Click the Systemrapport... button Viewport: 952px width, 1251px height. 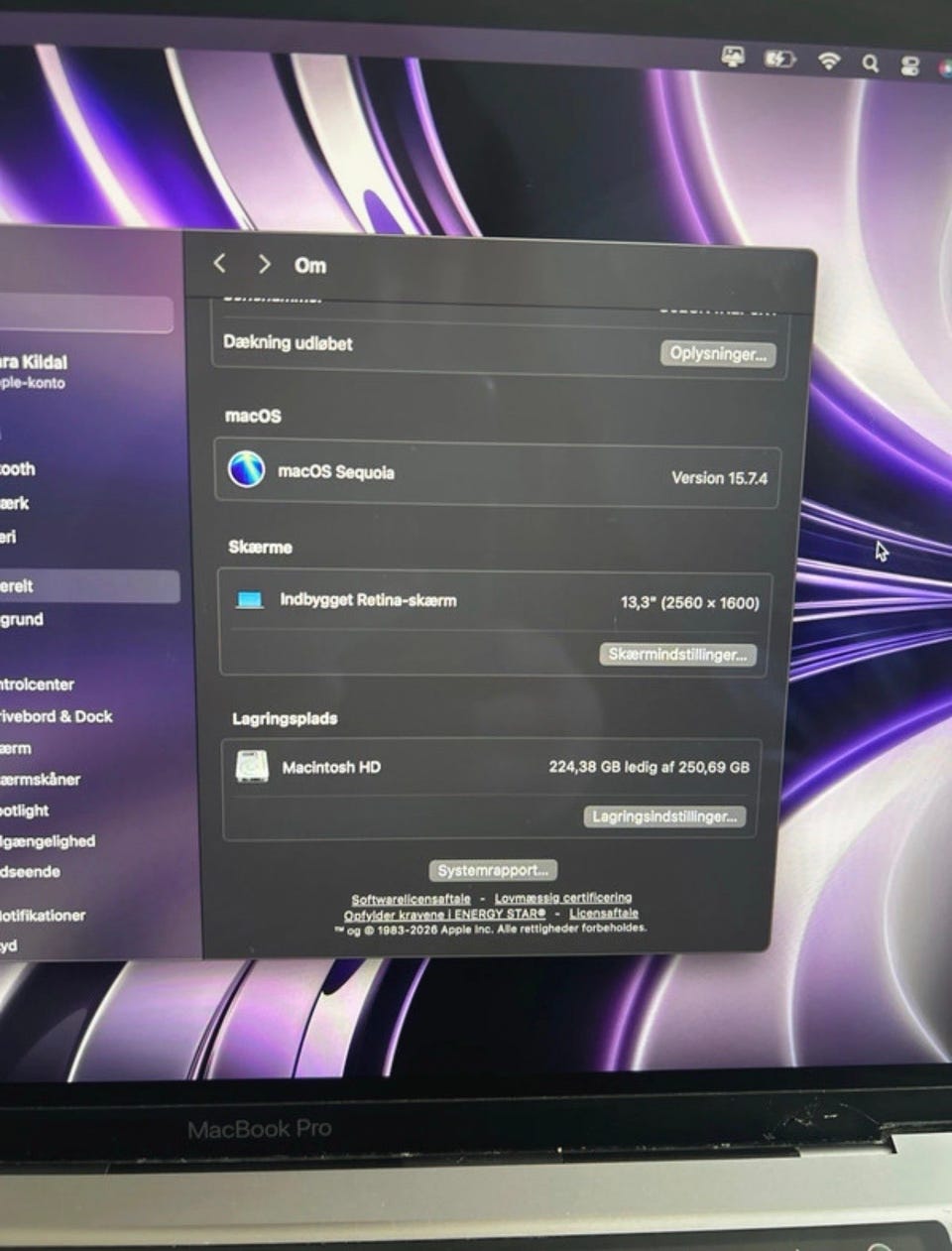(x=493, y=870)
